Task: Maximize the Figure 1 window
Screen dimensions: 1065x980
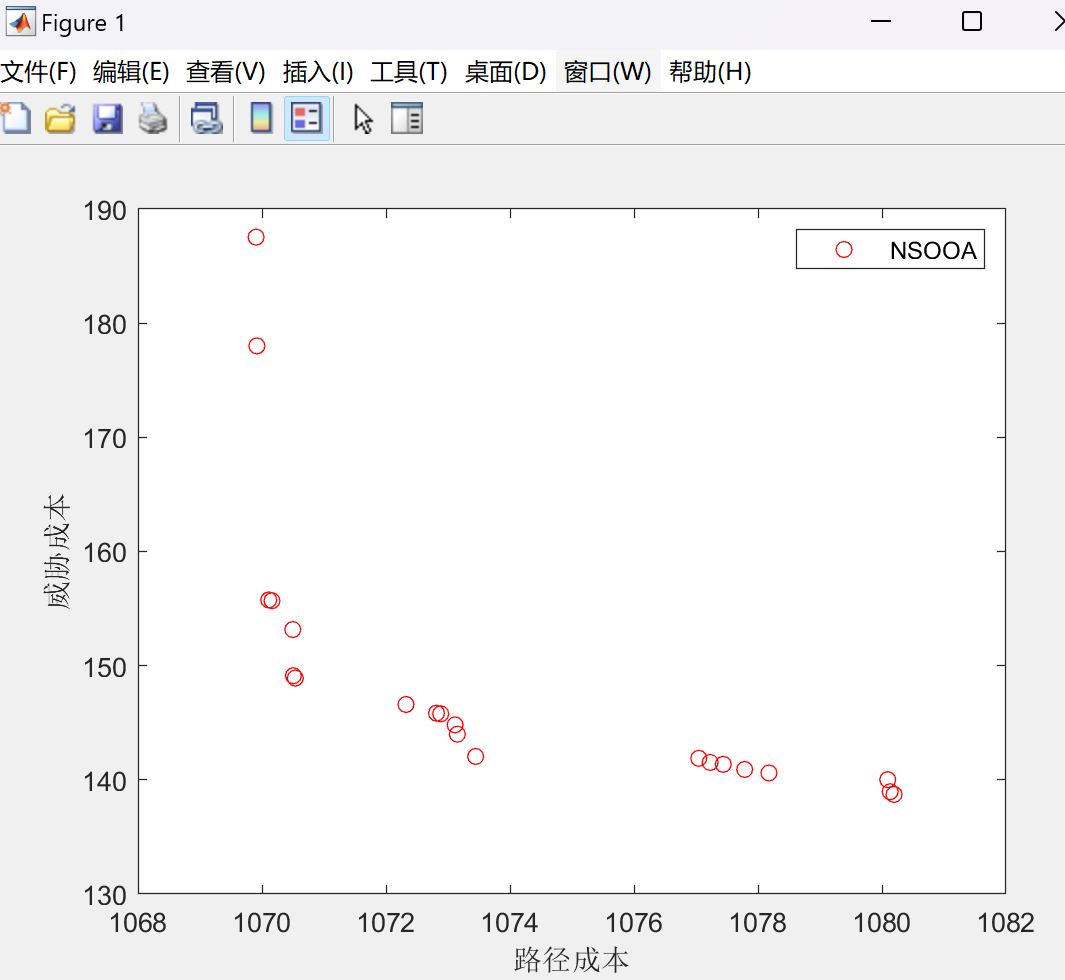Action: tap(971, 22)
